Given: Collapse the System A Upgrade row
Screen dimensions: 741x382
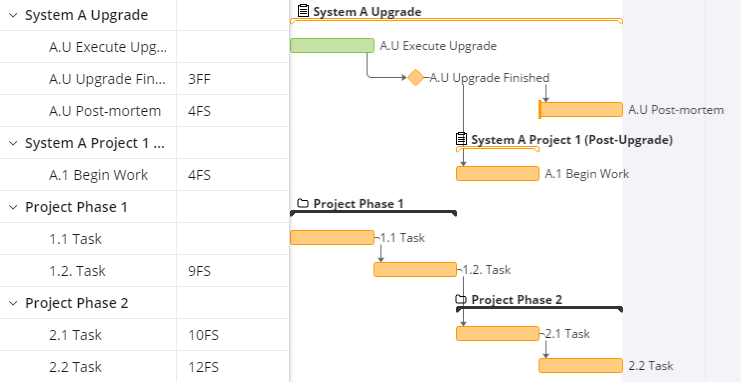Looking at the screenshot, I should pos(13,15).
